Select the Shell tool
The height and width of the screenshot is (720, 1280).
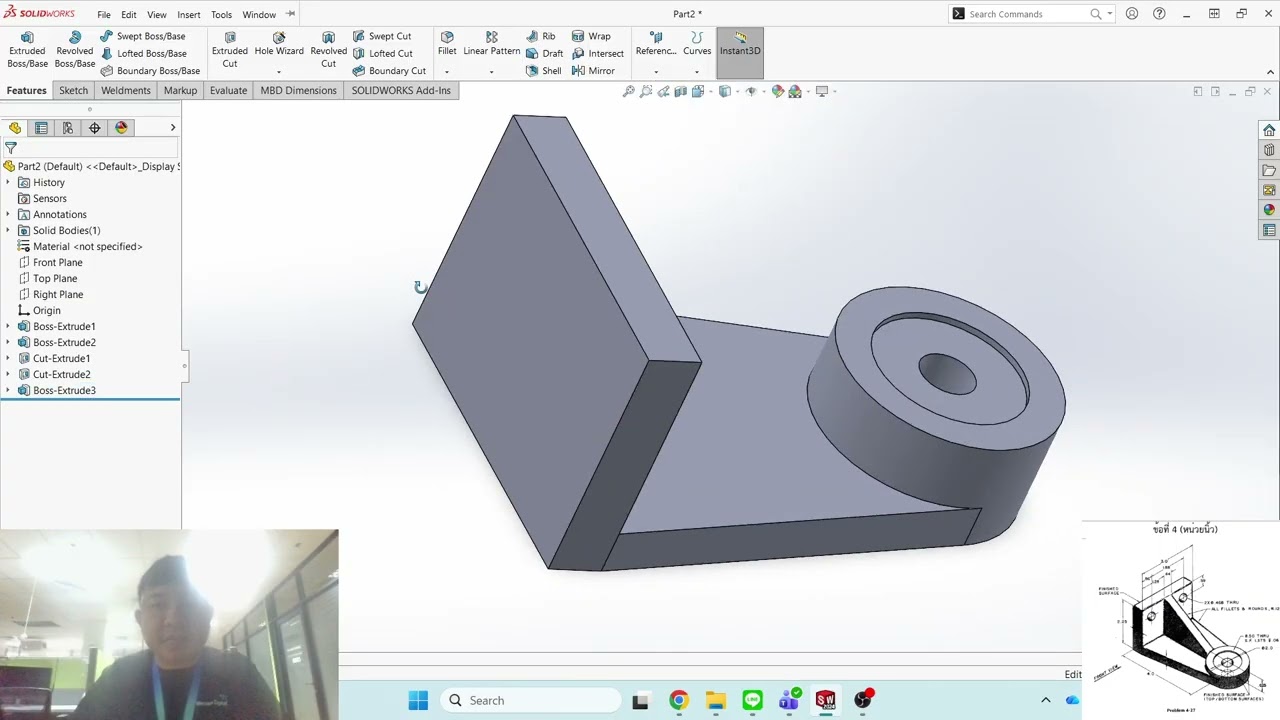coord(543,71)
